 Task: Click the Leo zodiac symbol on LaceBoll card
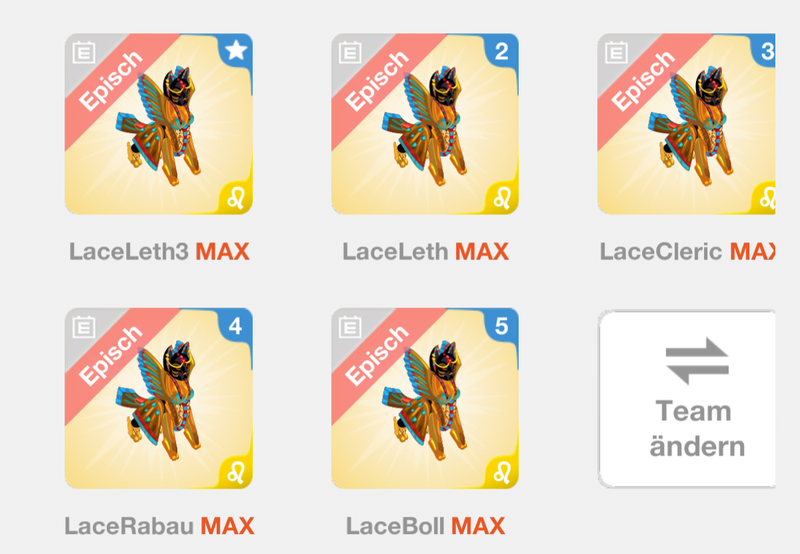[x=503, y=472]
